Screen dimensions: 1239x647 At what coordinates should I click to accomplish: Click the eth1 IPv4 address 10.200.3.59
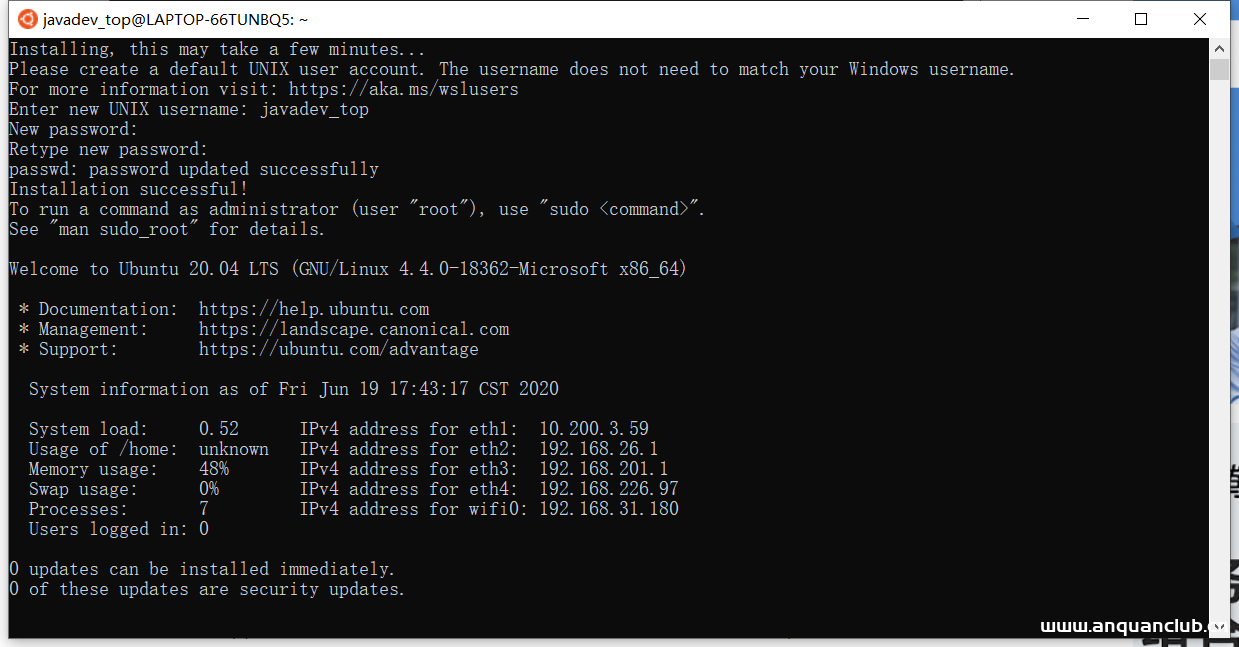[x=594, y=429]
